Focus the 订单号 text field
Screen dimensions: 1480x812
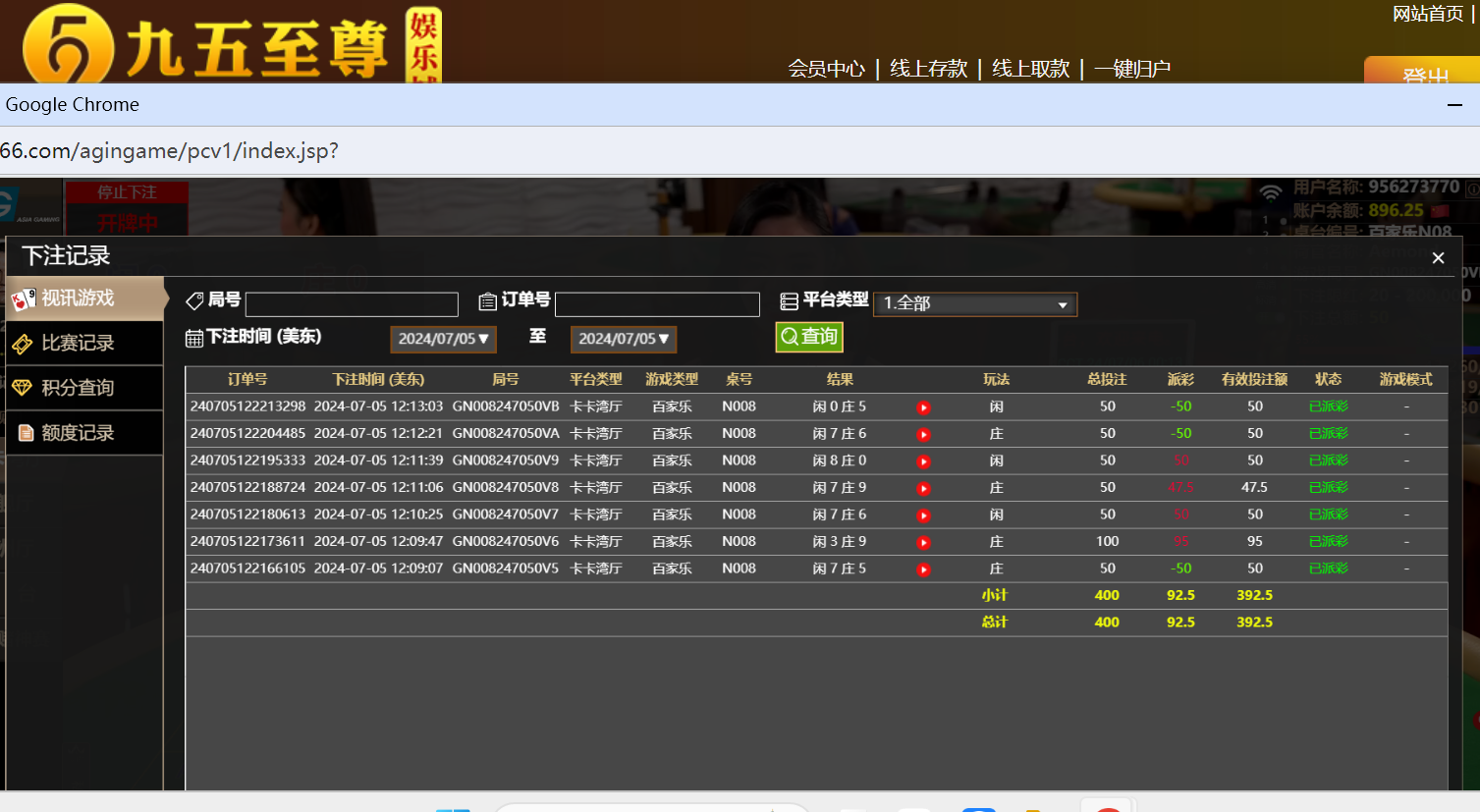click(657, 304)
